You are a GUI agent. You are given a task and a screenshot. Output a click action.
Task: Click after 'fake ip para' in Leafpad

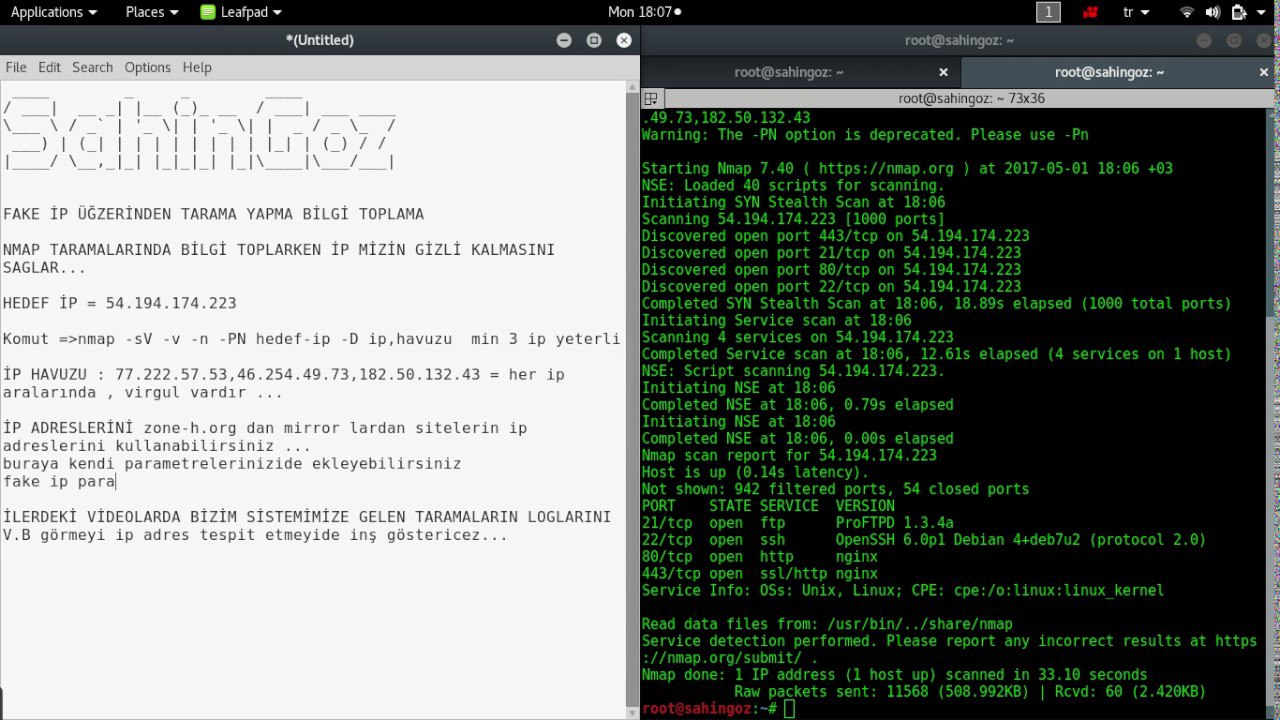pos(117,482)
